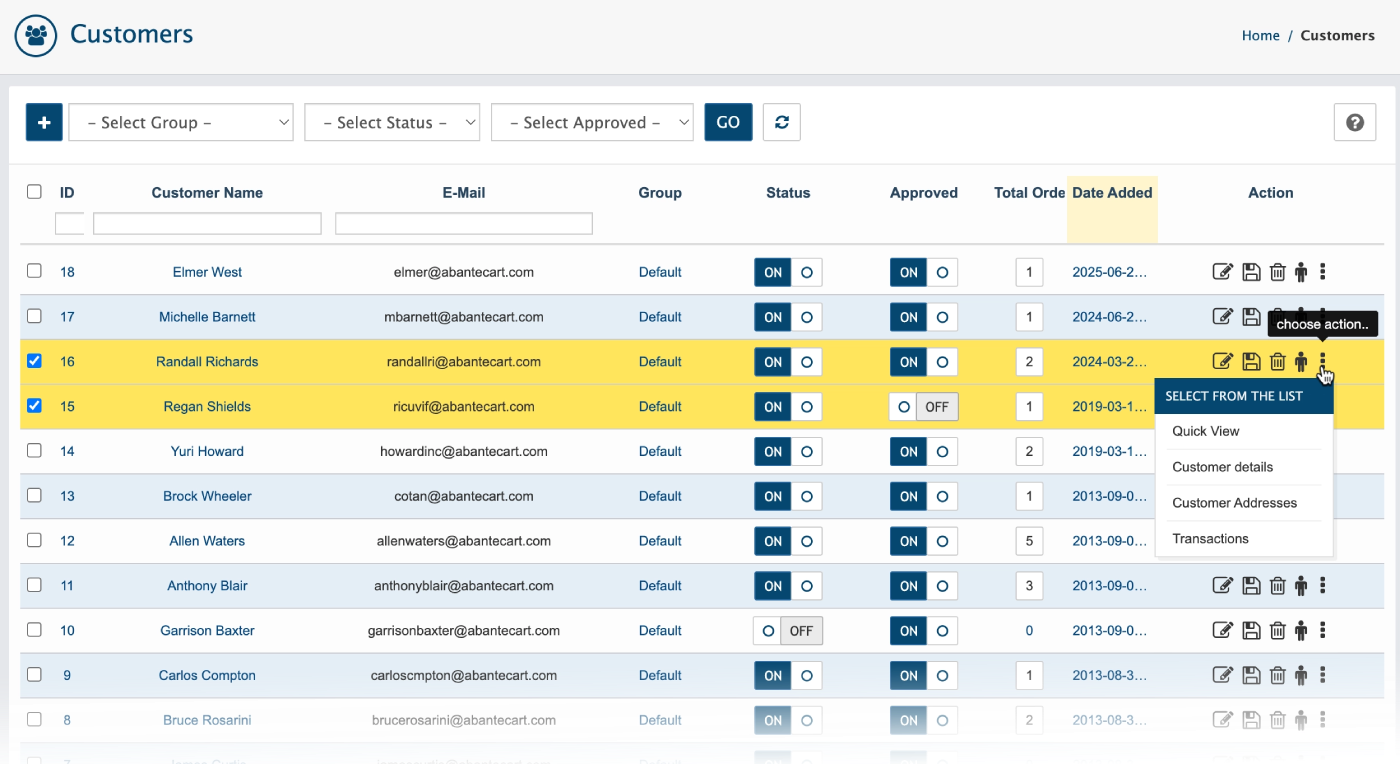The height and width of the screenshot is (764, 1400).
Task: Login as Garrison Baxter person icon
Action: [x=1301, y=631]
